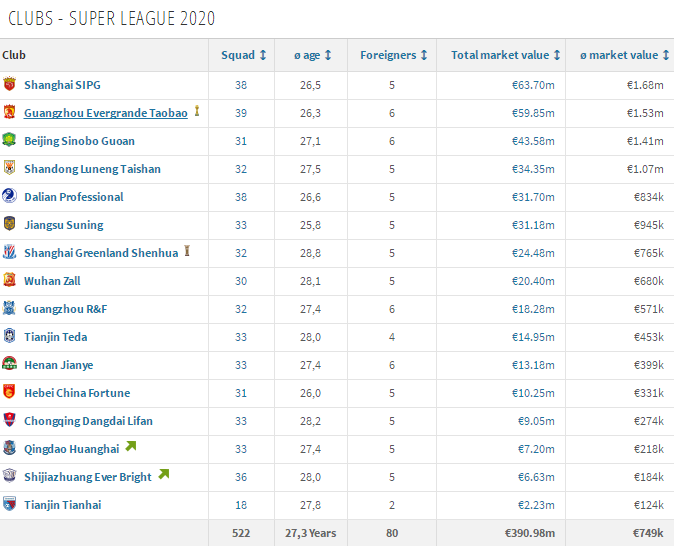Sort by average market value header
This screenshot has height=546, width=674.
point(625,55)
